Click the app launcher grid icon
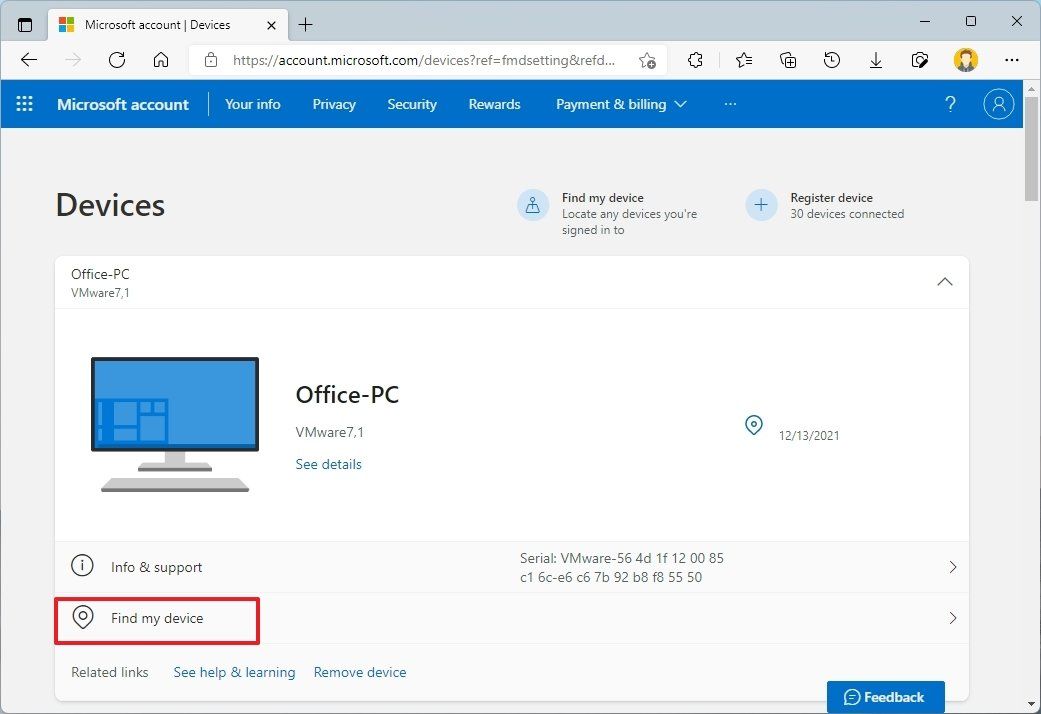1041x714 pixels. (24, 103)
